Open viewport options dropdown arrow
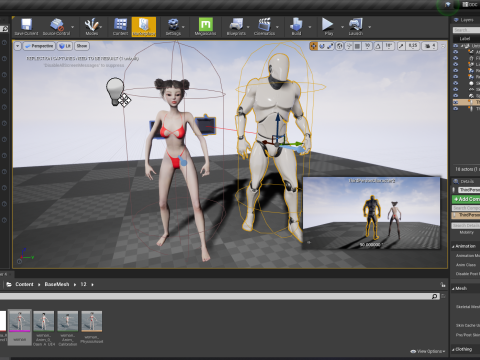The width and height of the screenshot is (480, 360). pyautogui.click(x=18, y=46)
